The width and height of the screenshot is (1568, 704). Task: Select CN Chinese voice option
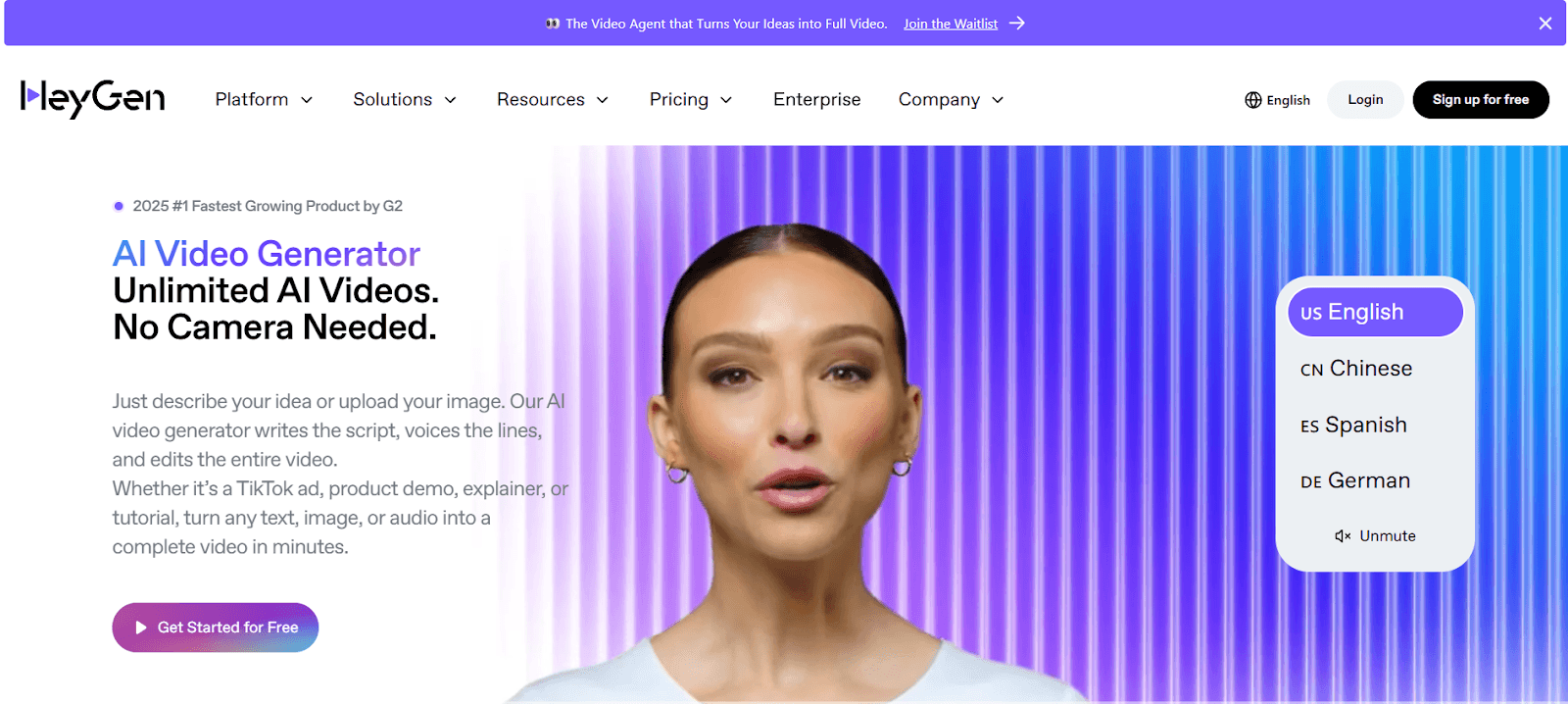tap(1356, 369)
